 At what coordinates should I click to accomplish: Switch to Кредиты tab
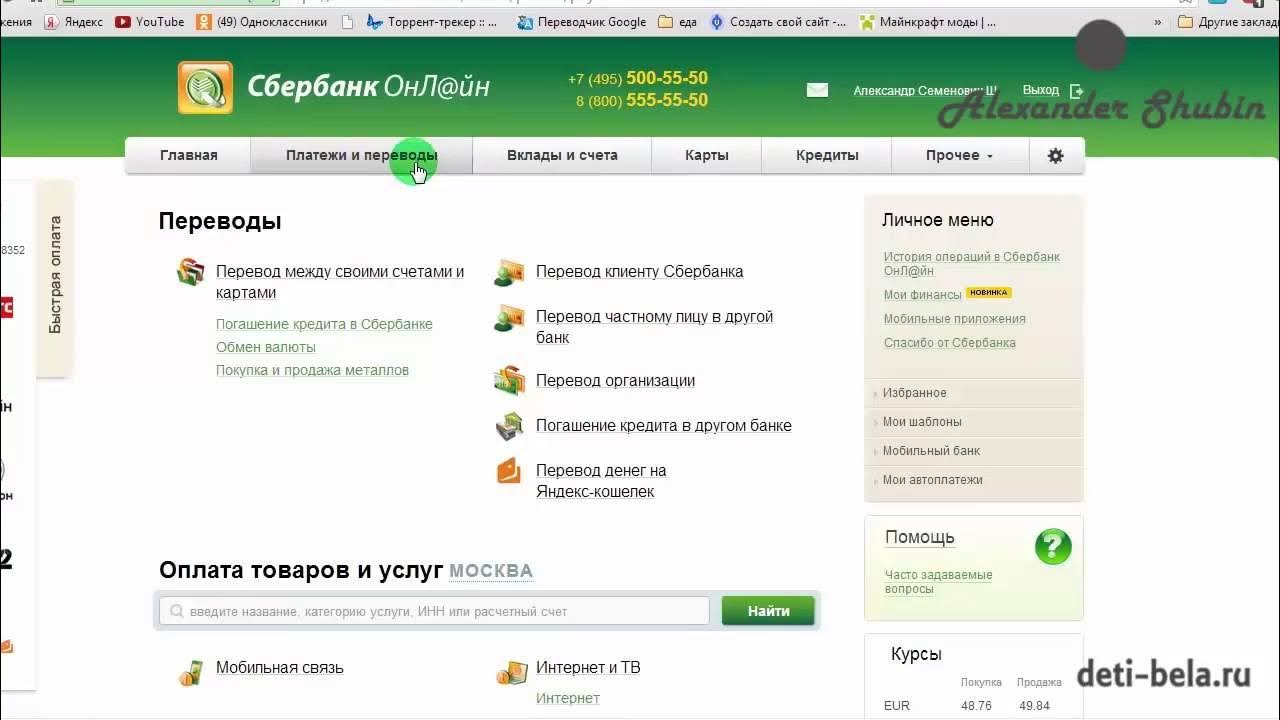[827, 156]
